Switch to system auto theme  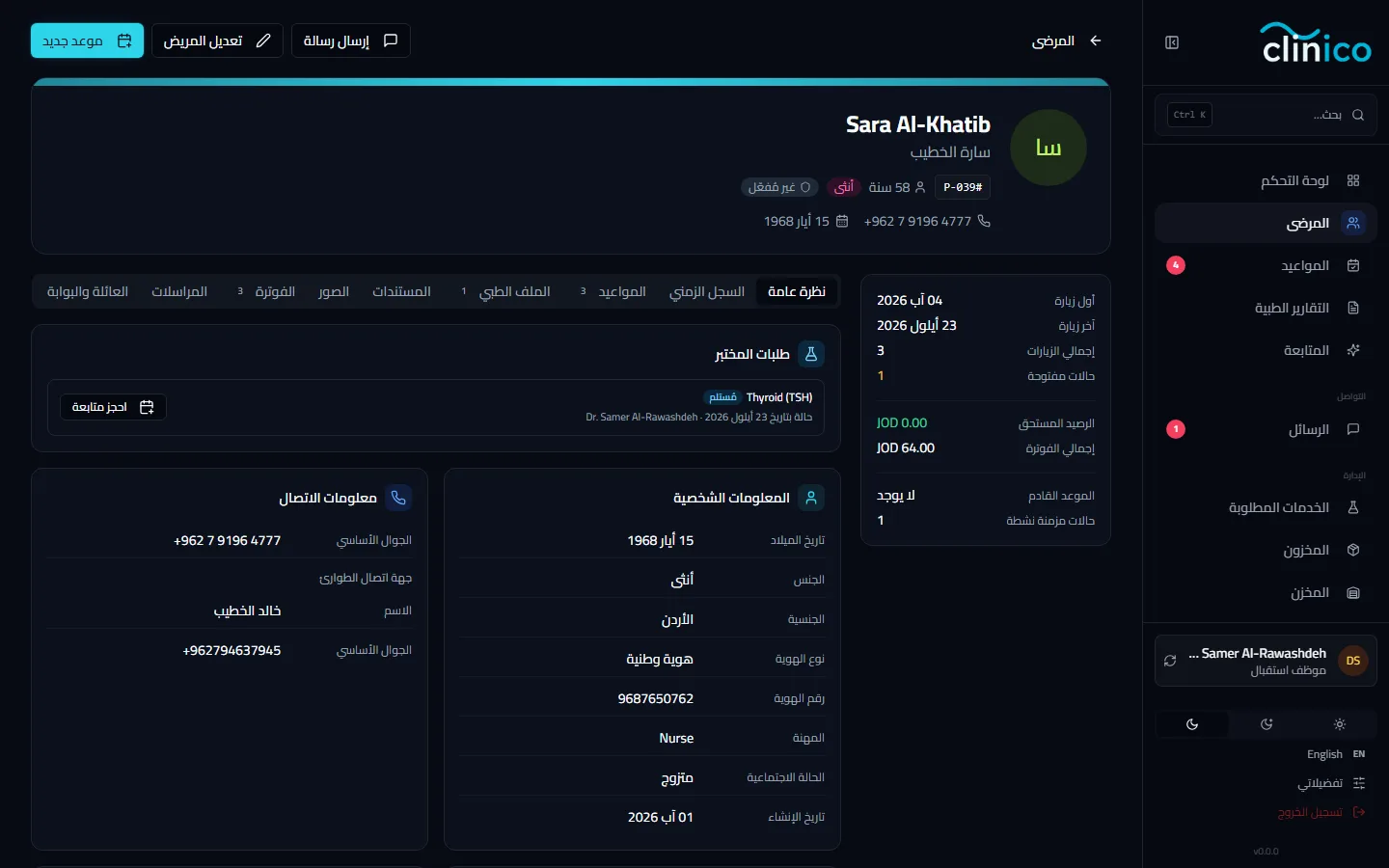[1266, 724]
